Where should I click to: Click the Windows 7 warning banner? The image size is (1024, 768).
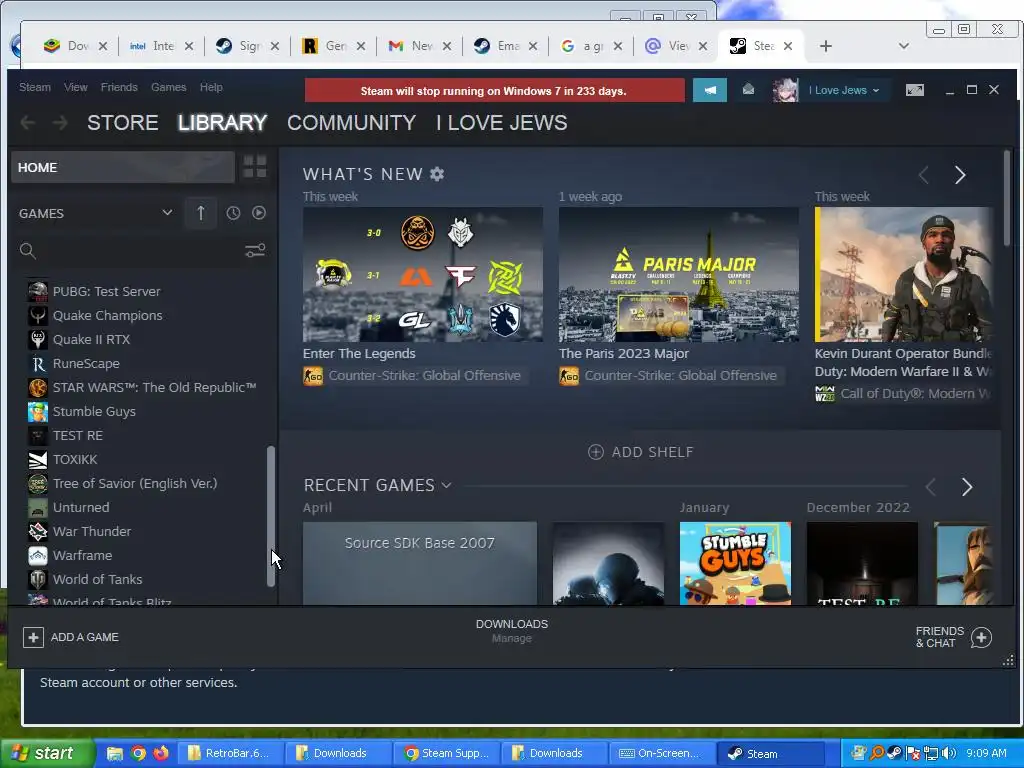pyautogui.click(x=494, y=91)
